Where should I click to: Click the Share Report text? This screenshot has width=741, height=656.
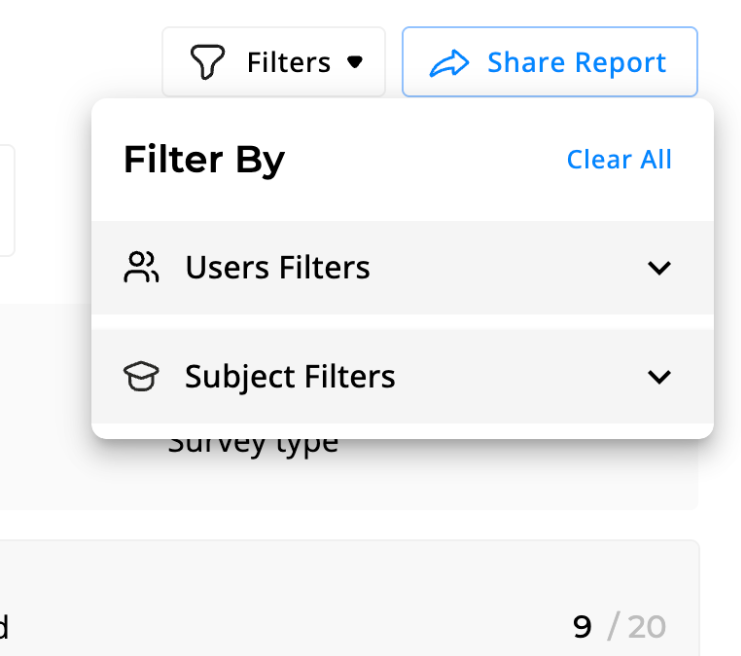[576, 63]
